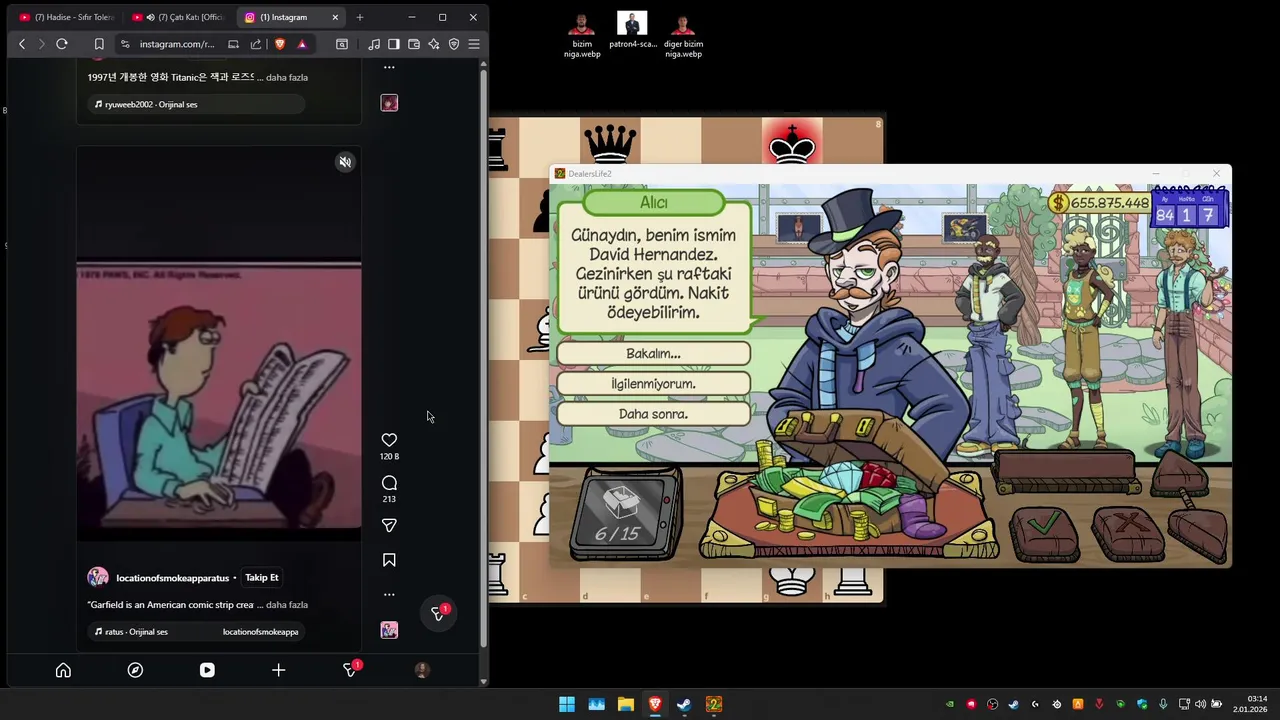
Task: Open Brave VPN shield icon
Action: [x=454, y=44]
